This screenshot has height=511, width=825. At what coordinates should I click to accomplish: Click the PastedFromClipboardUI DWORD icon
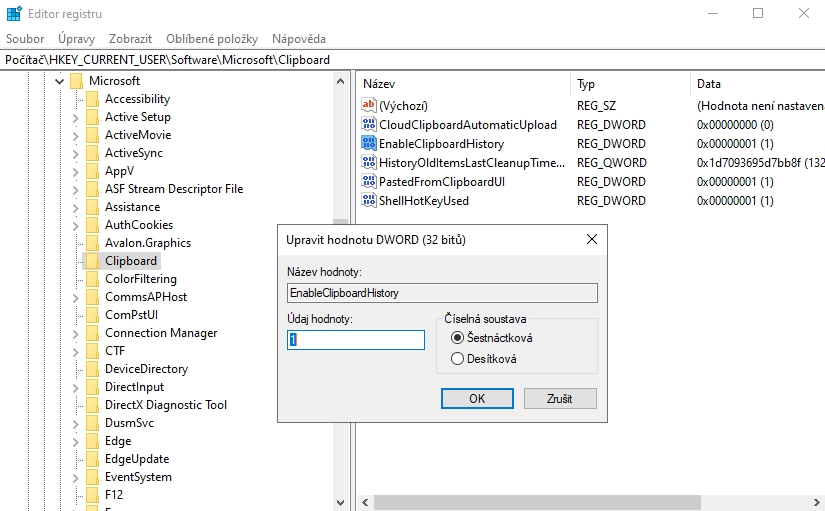369,181
